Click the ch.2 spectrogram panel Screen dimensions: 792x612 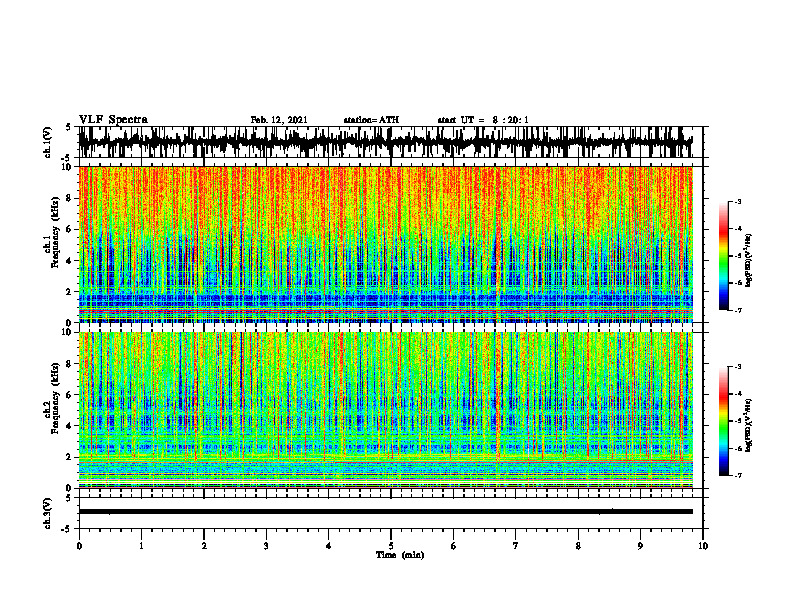(x=385, y=410)
